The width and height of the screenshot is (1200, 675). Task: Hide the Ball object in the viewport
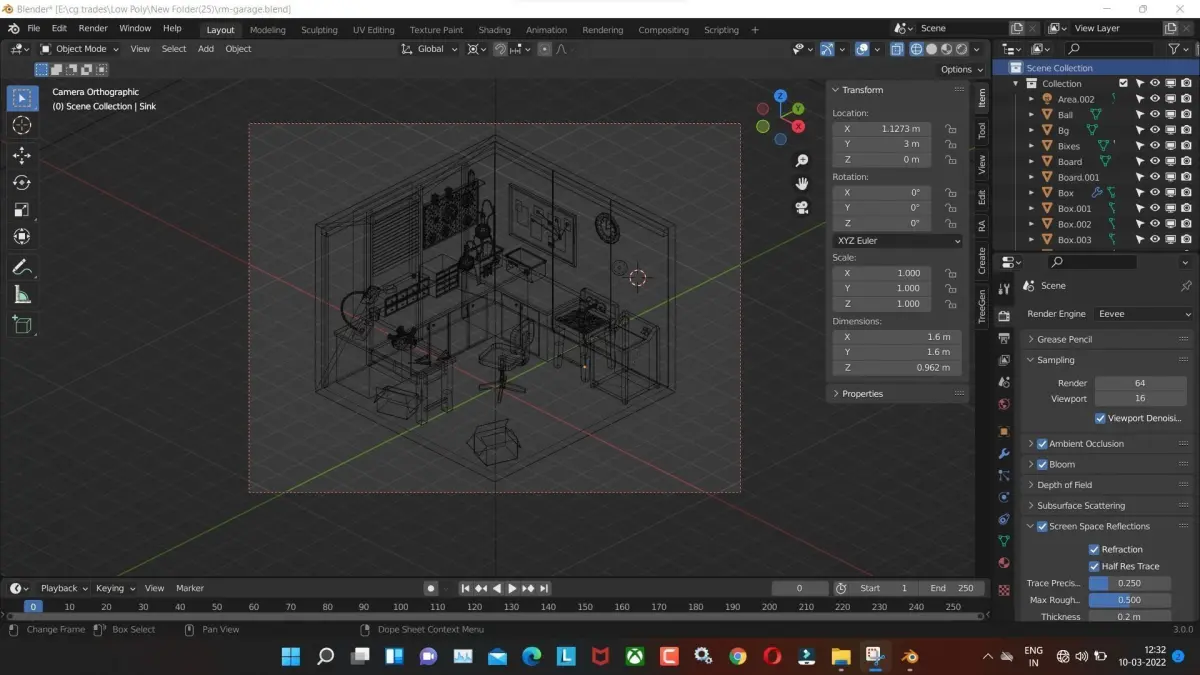click(1154, 114)
